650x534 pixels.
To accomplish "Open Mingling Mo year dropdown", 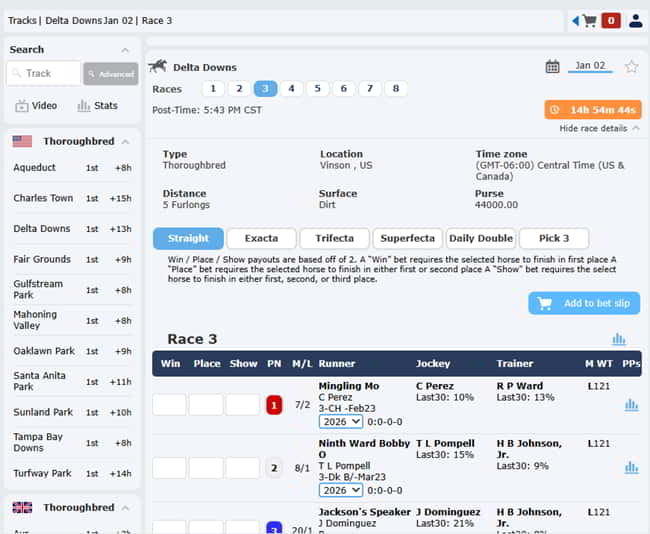I will pyautogui.click(x=341, y=422).
